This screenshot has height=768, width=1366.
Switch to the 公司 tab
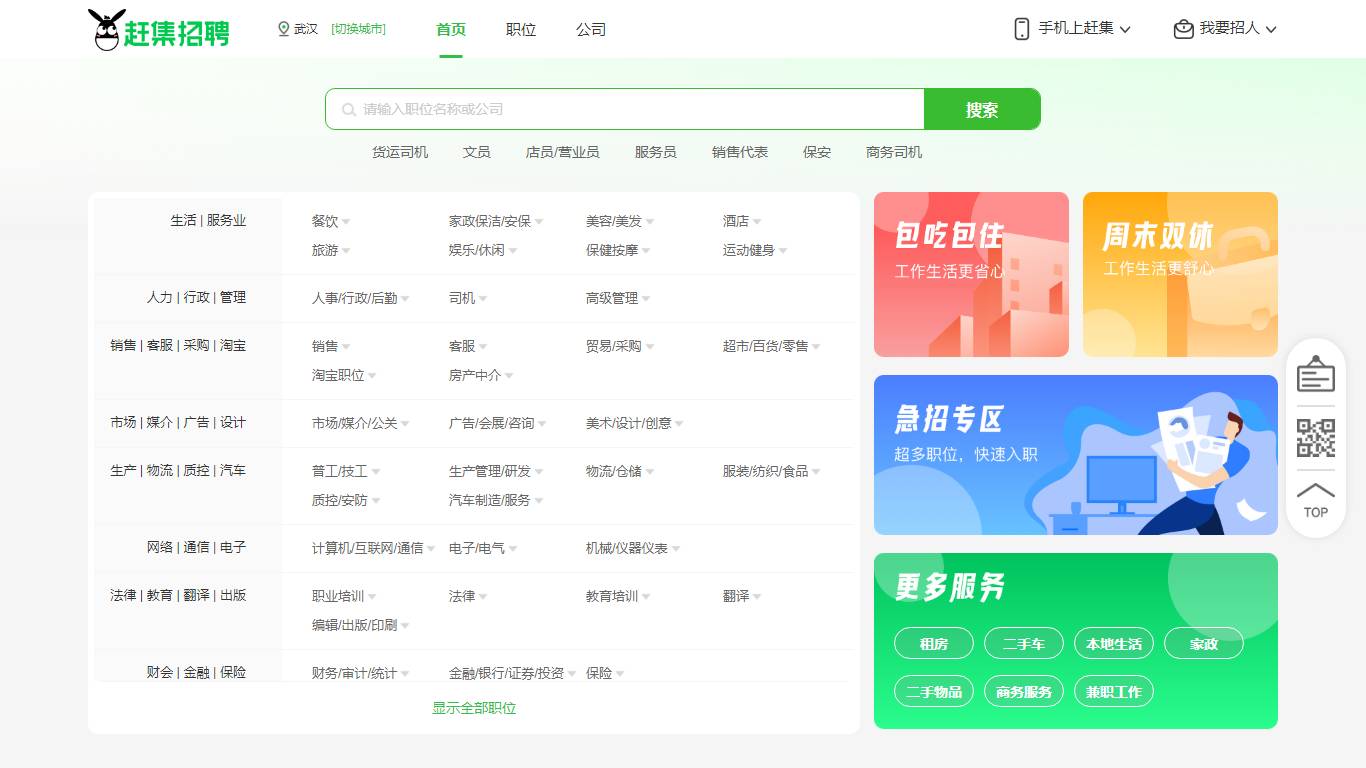[591, 29]
